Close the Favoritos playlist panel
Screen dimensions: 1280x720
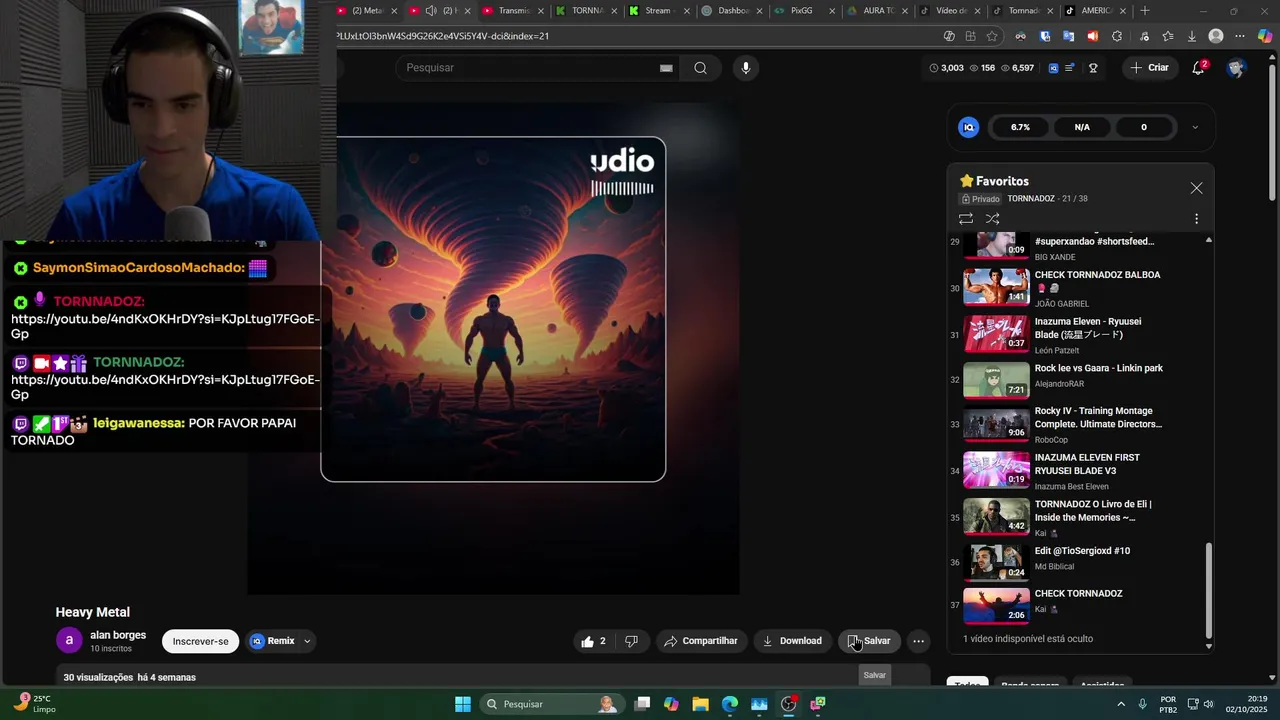pos(1196,188)
